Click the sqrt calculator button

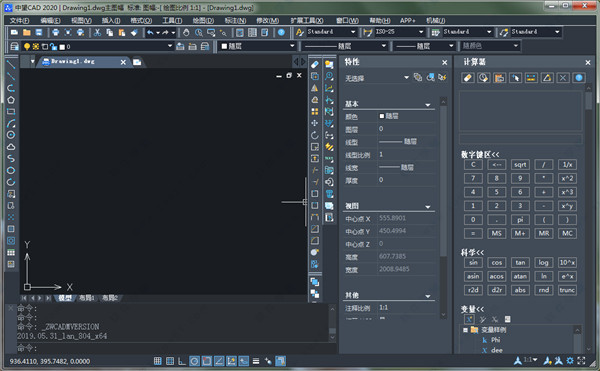click(x=520, y=165)
